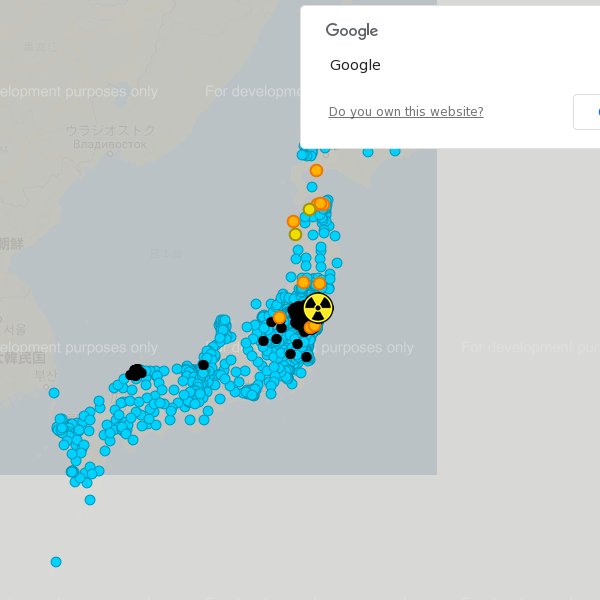Select the orange marker between the two yellow markers

click(x=293, y=221)
